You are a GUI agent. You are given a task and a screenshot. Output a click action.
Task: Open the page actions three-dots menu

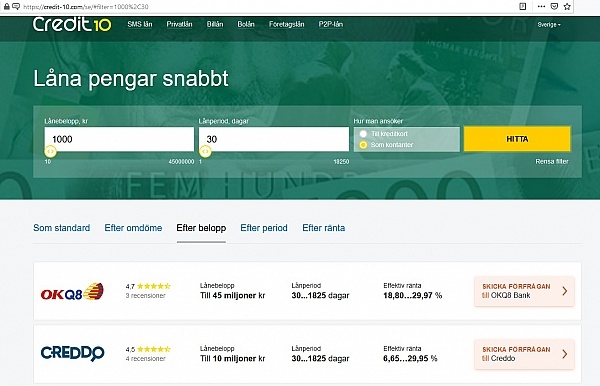[541, 6]
